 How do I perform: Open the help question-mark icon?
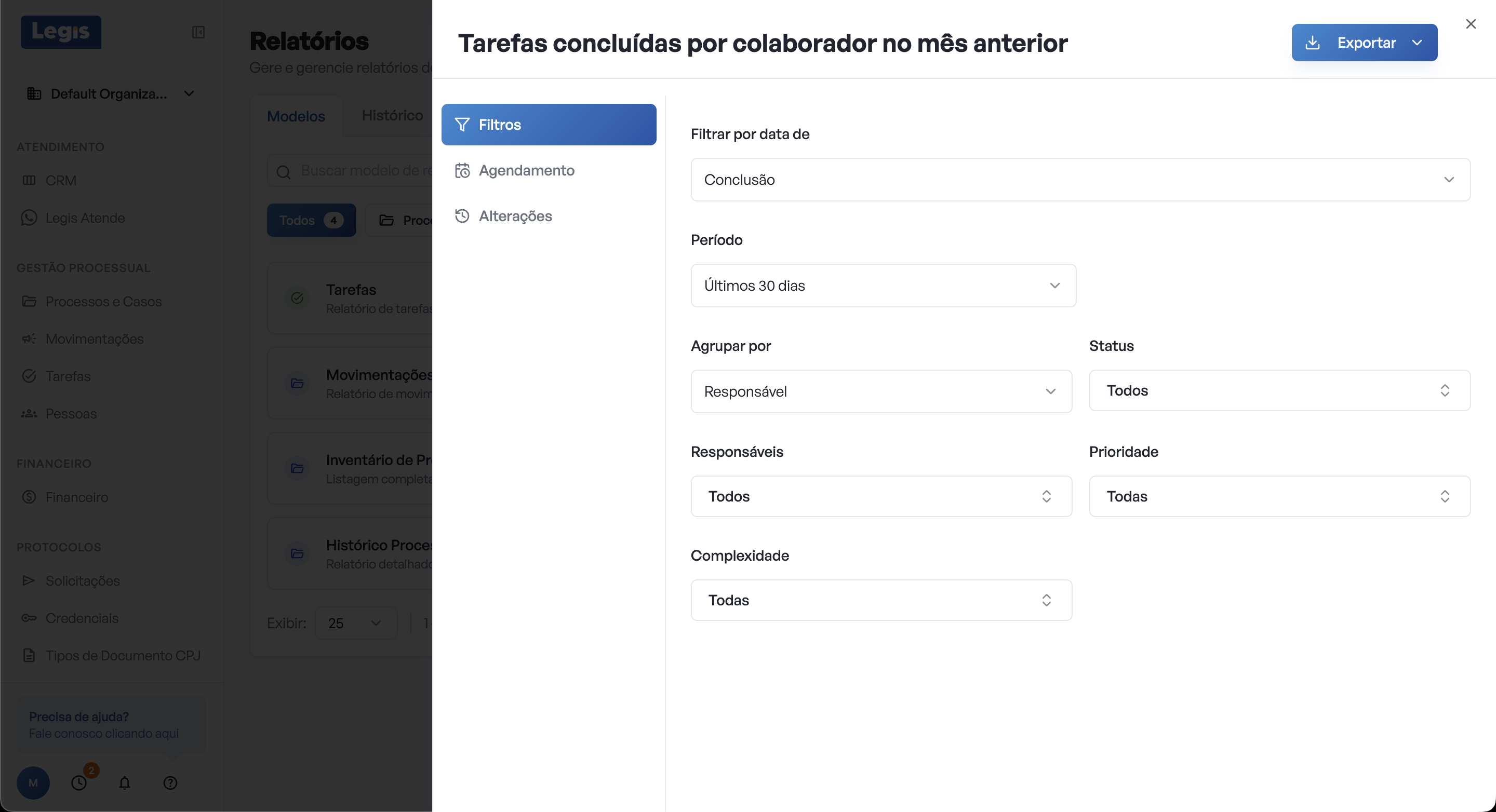pyautogui.click(x=170, y=783)
